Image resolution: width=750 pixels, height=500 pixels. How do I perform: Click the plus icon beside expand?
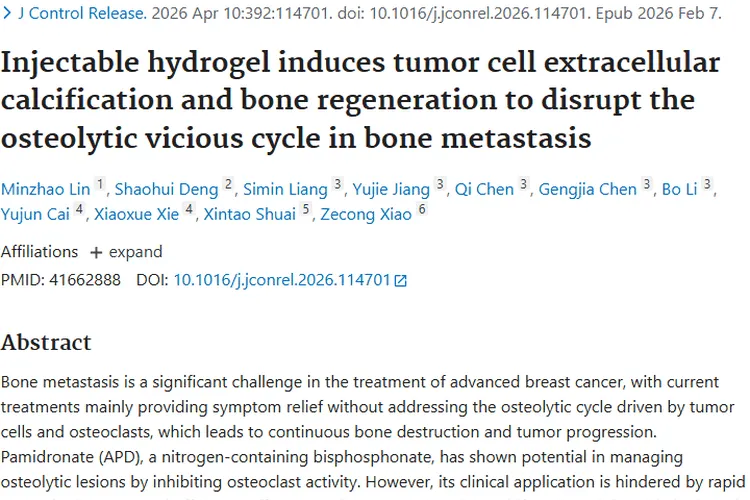click(96, 251)
